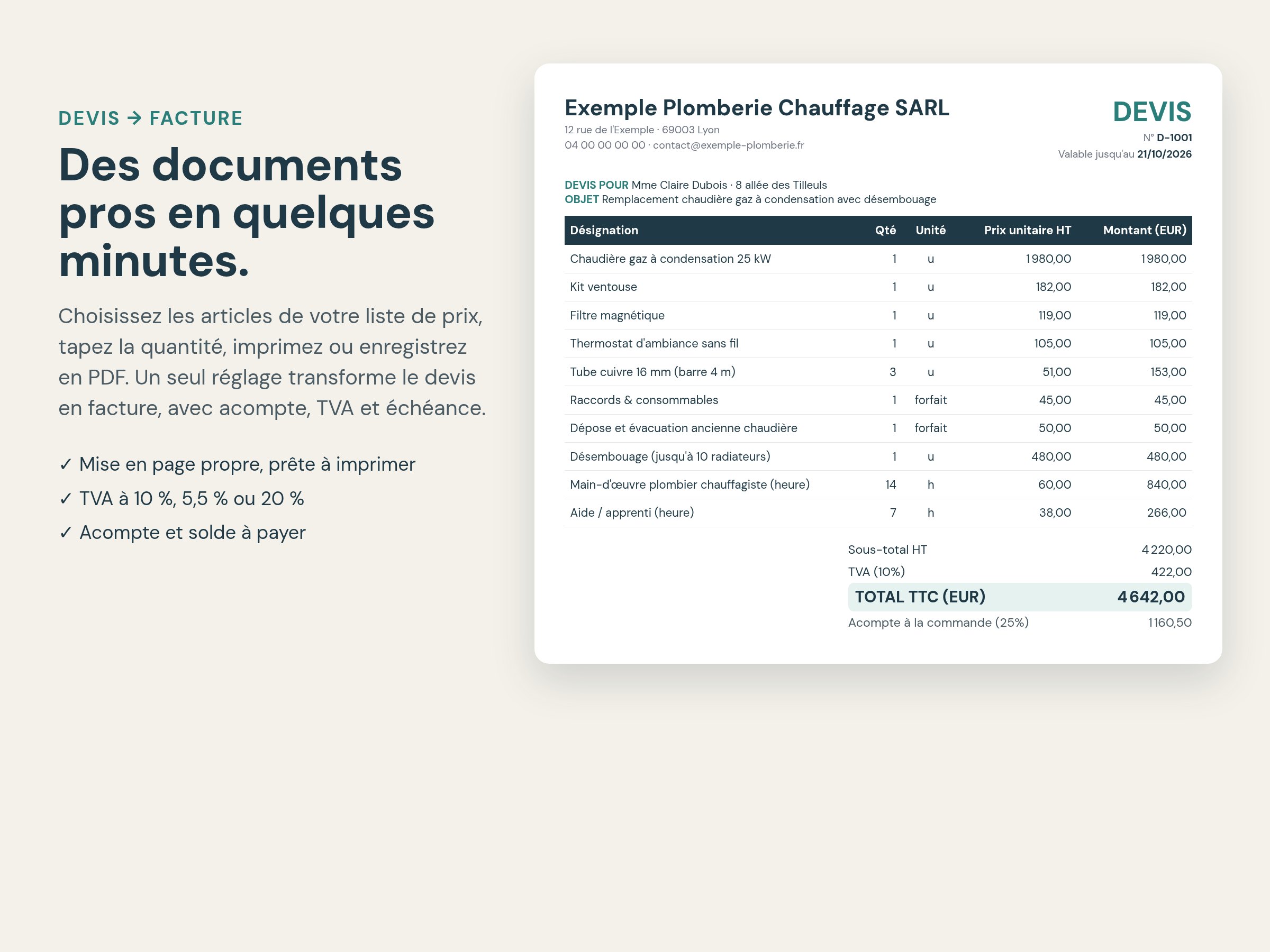Click quote number D-1001
The height and width of the screenshot is (952, 1270).
point(1174,138)
